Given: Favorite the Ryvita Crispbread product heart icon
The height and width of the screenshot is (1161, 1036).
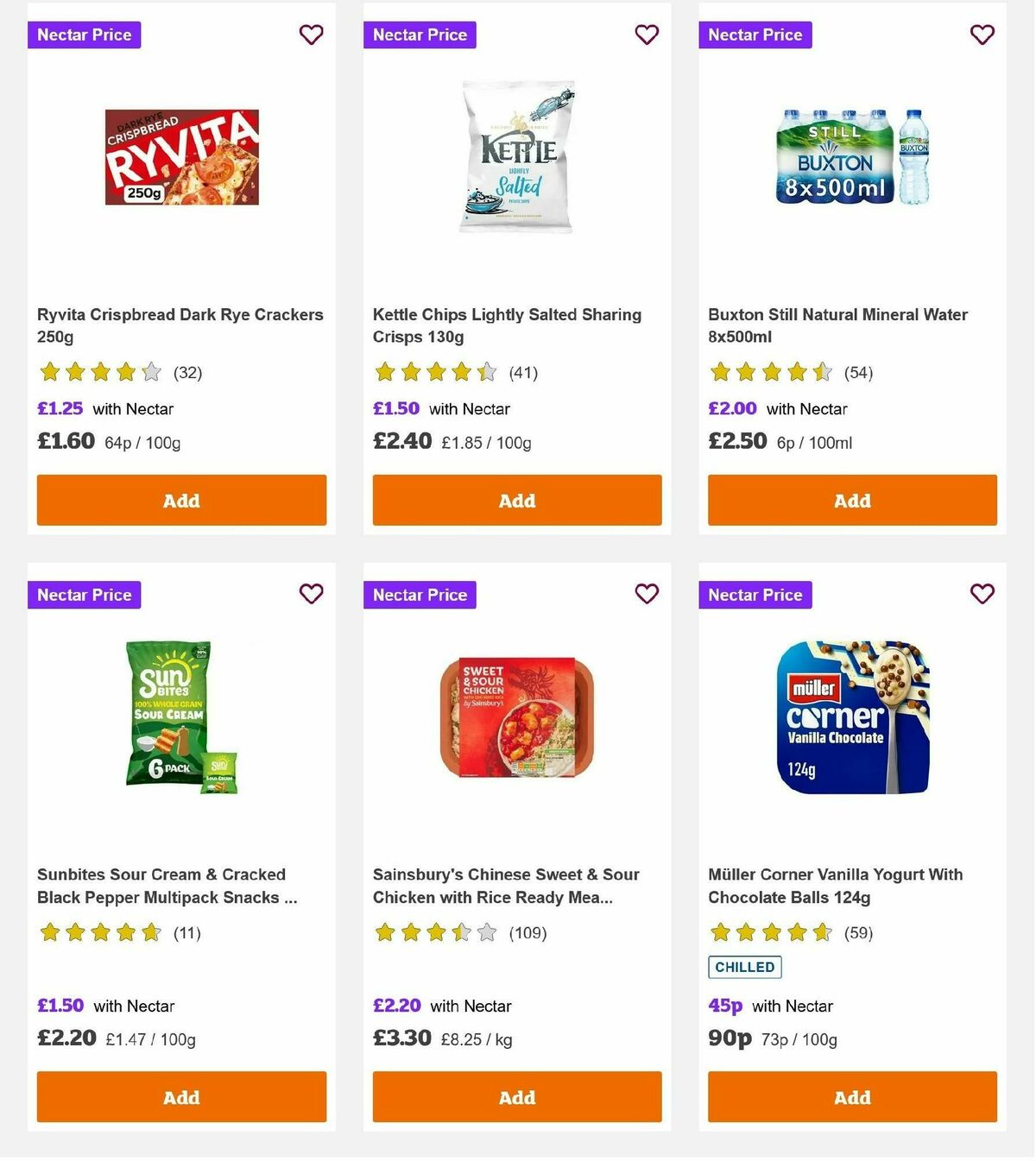Looking at the screenshot, I should pyautogui.click(x=311, y=35).
